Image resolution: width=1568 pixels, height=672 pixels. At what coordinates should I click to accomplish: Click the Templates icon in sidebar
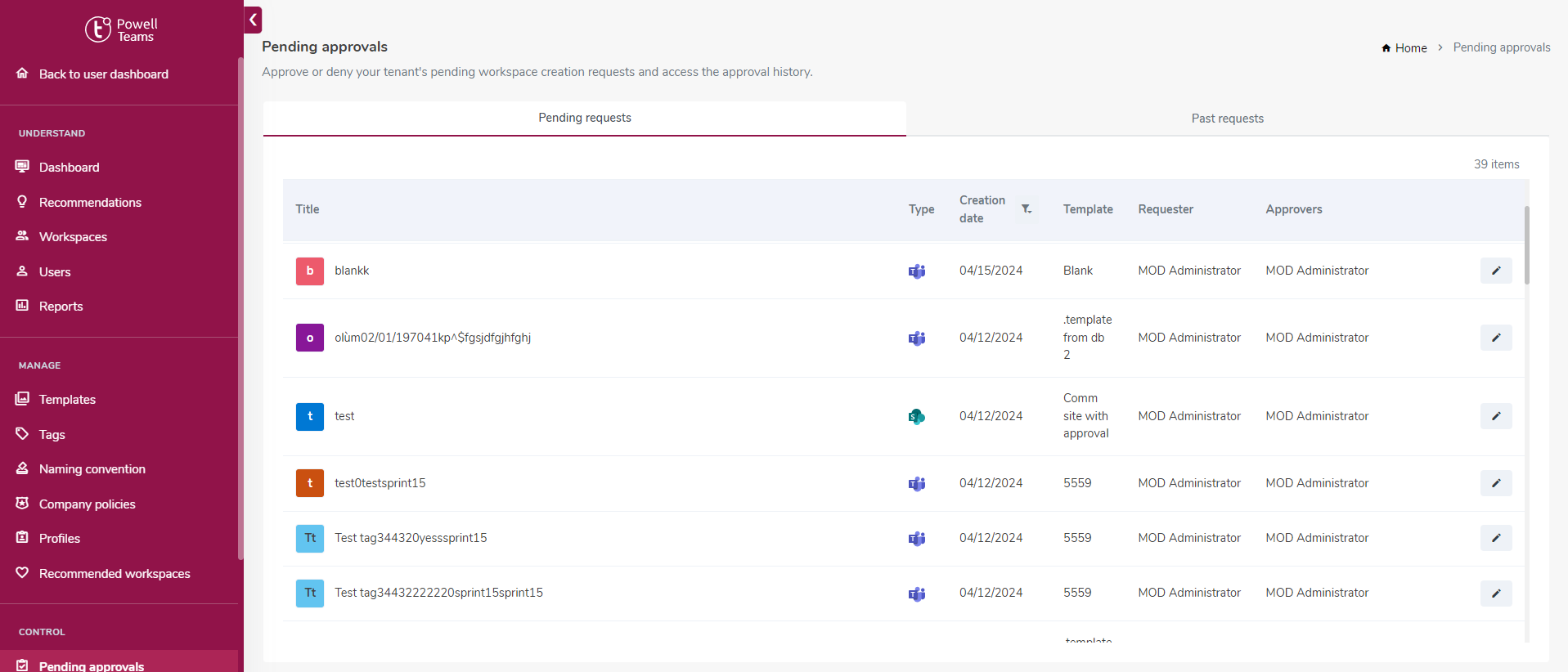coord(22,399)
